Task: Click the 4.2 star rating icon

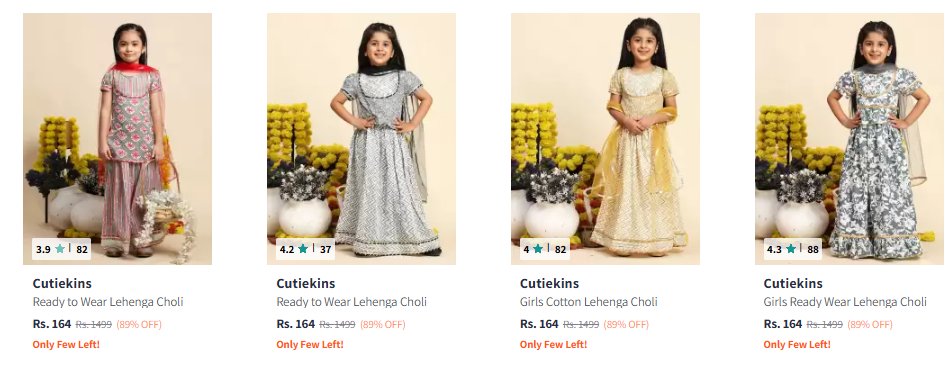Action: point(303,249)
